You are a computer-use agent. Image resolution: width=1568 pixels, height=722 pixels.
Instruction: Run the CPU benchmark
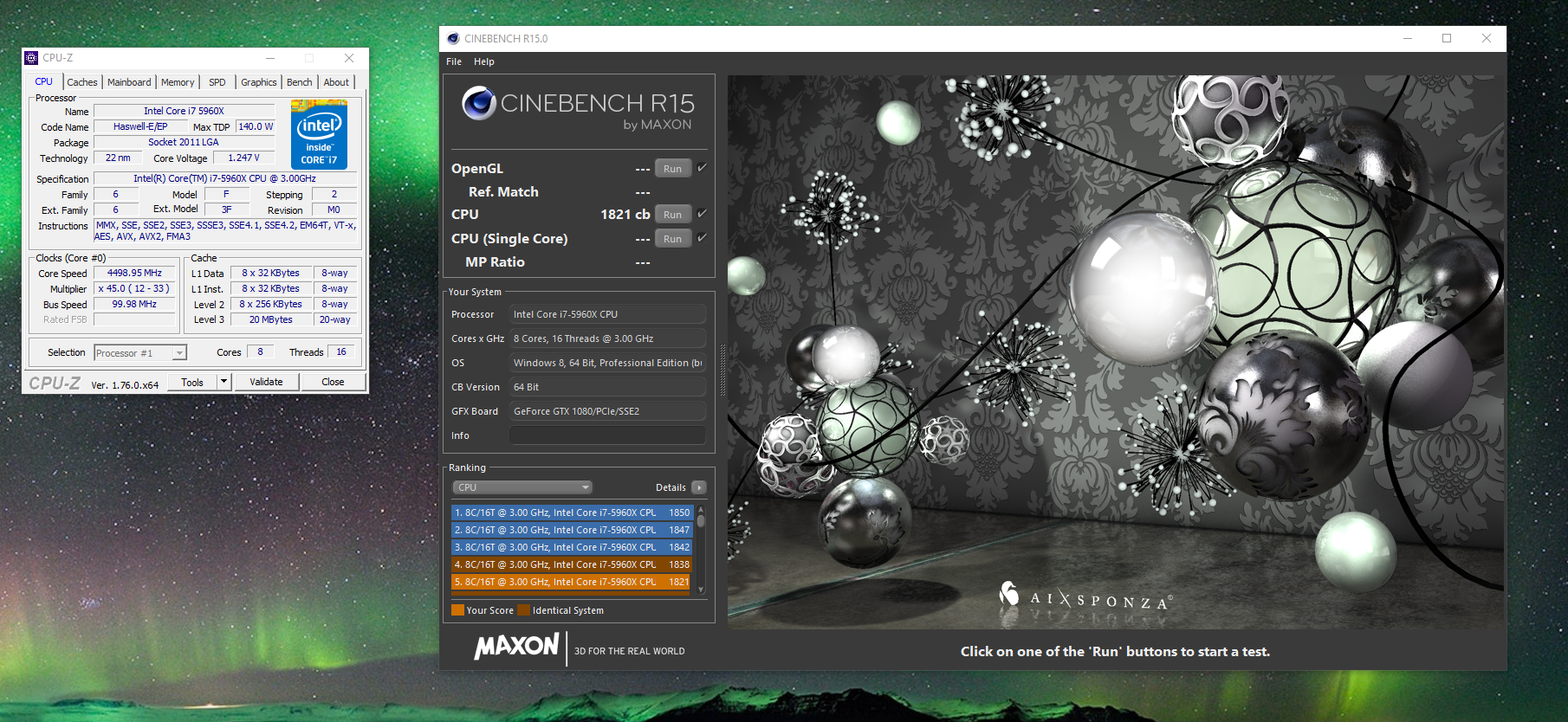673,215
